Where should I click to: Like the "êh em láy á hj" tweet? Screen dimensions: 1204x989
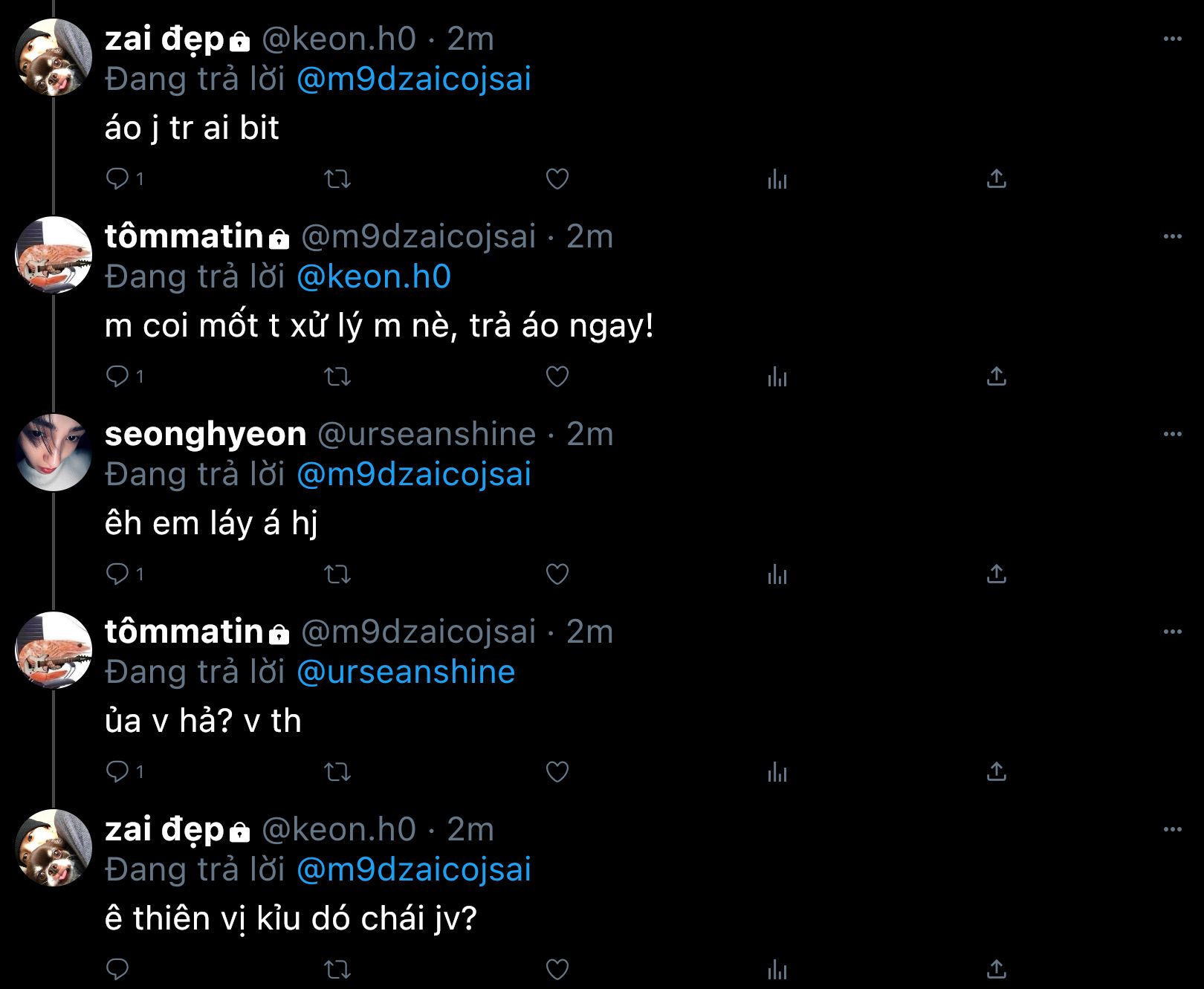point(557,574)
